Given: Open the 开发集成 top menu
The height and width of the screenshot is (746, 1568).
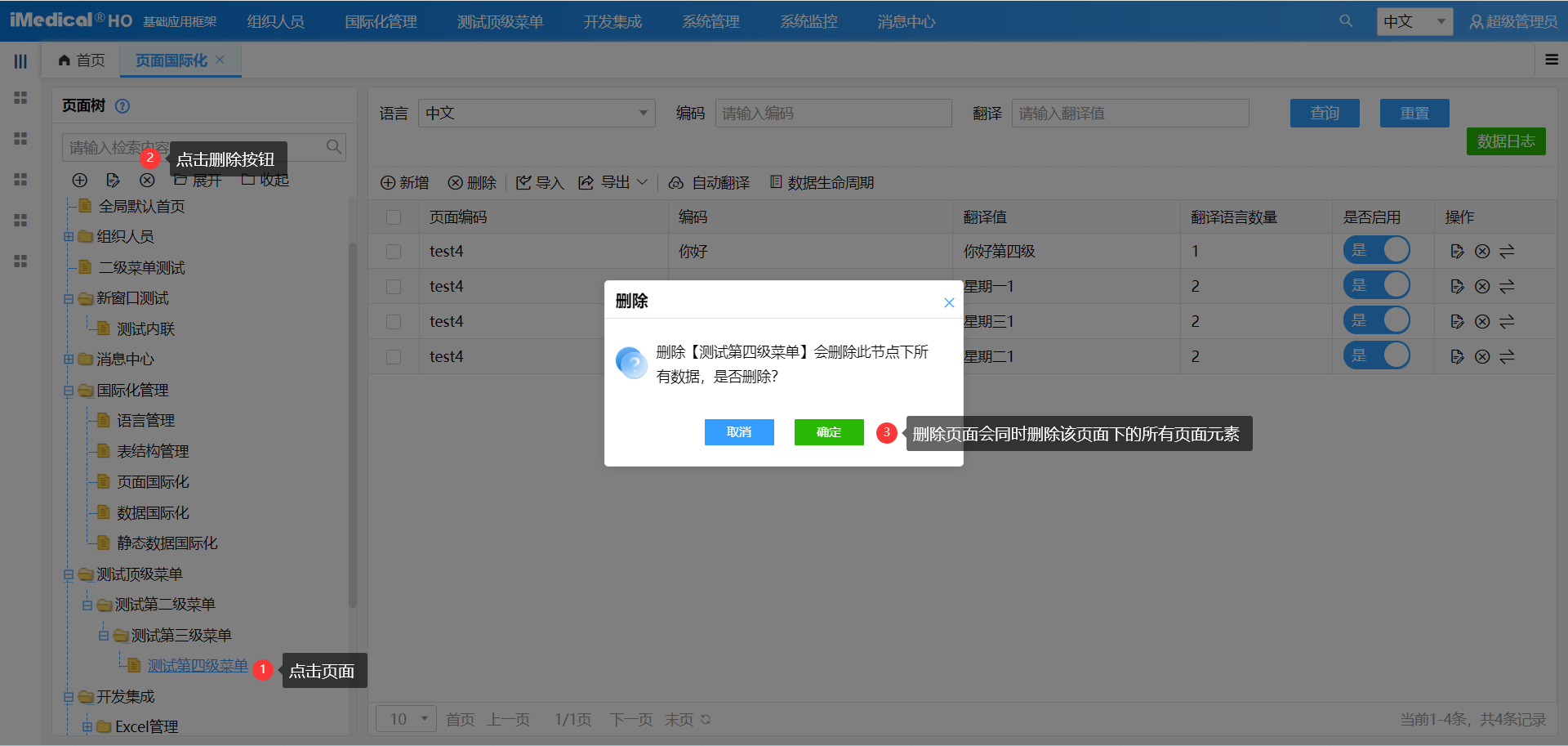Looking at the screenshot, I should (x=612, y=22).
